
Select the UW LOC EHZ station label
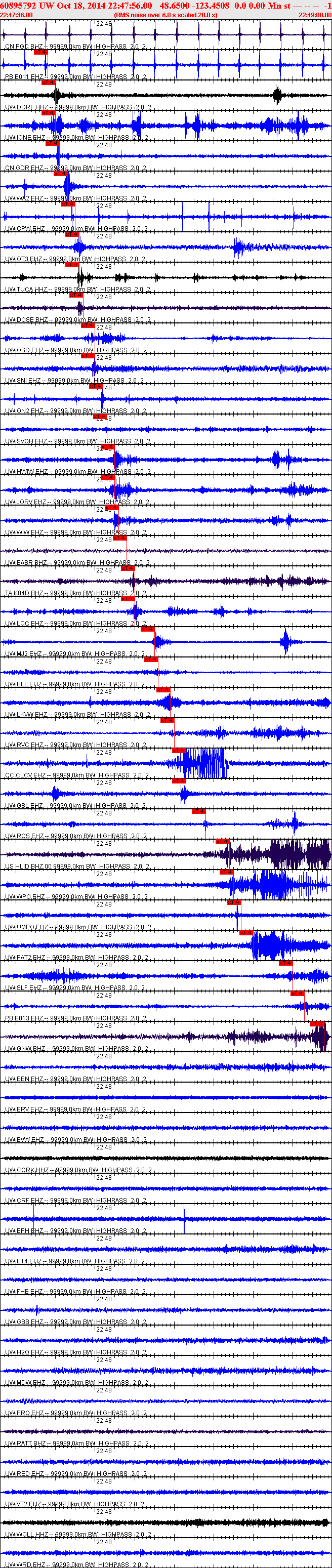coord(75,624)
